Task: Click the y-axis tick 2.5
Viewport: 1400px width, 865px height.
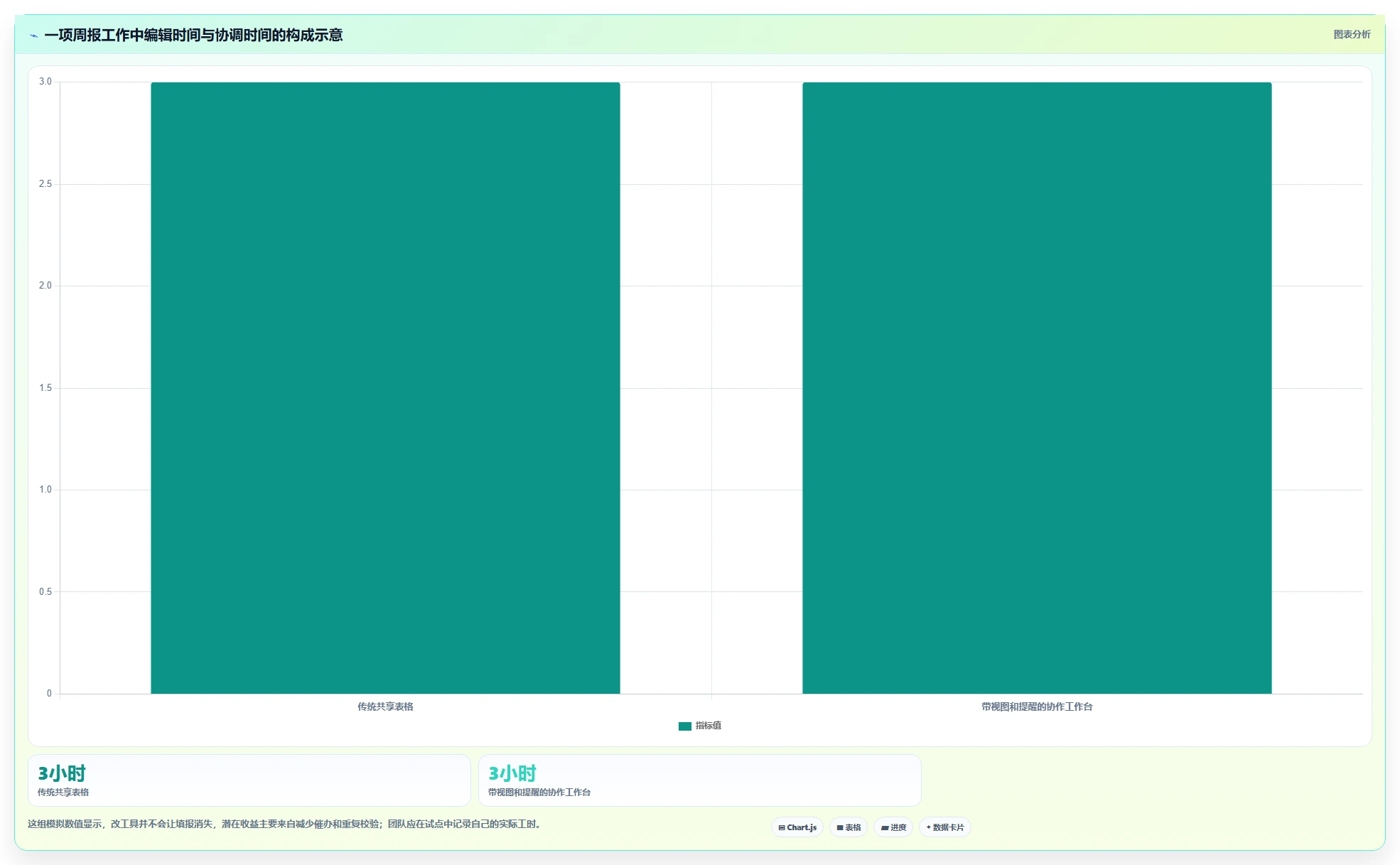Action: [45, 184]
